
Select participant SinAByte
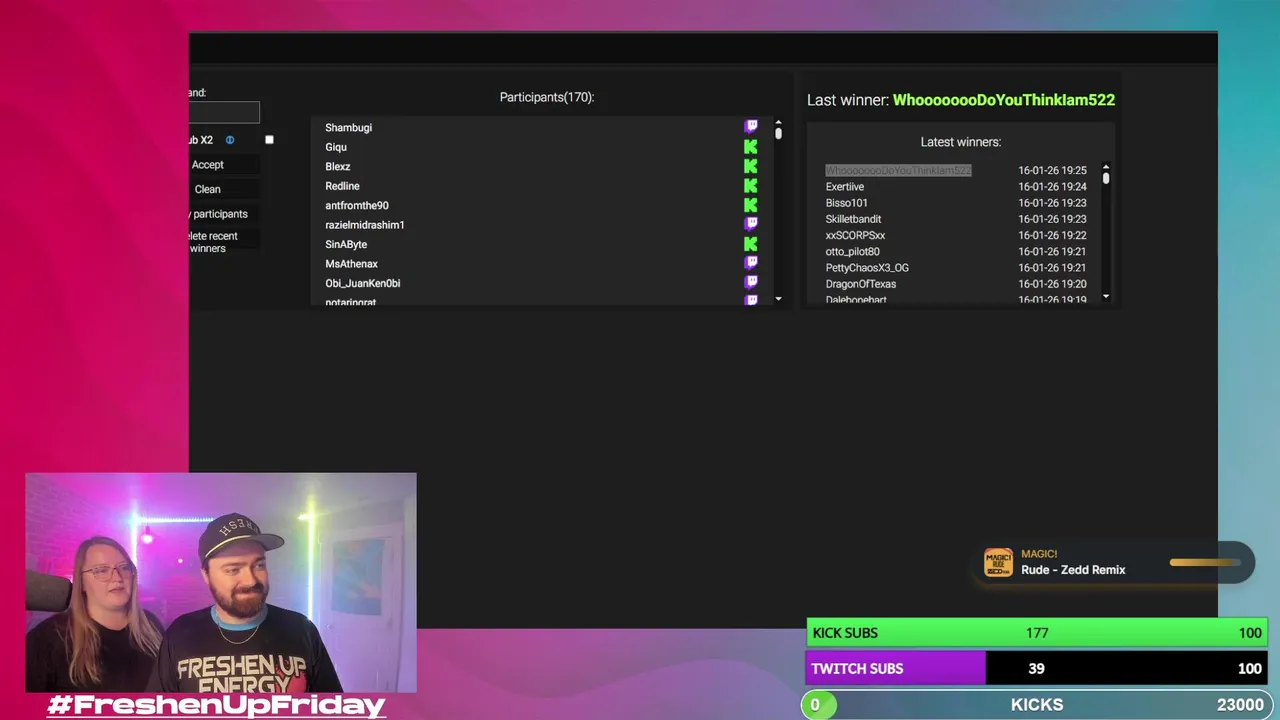[346, 244]
